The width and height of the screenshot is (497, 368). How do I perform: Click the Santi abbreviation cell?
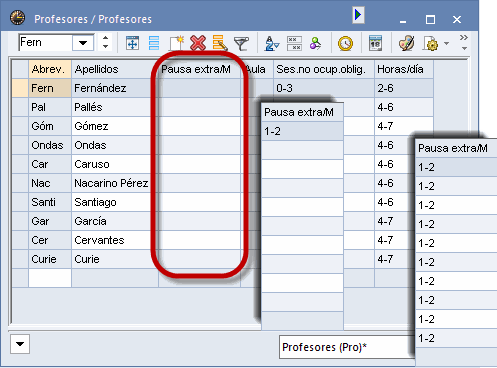coord(50,202)
